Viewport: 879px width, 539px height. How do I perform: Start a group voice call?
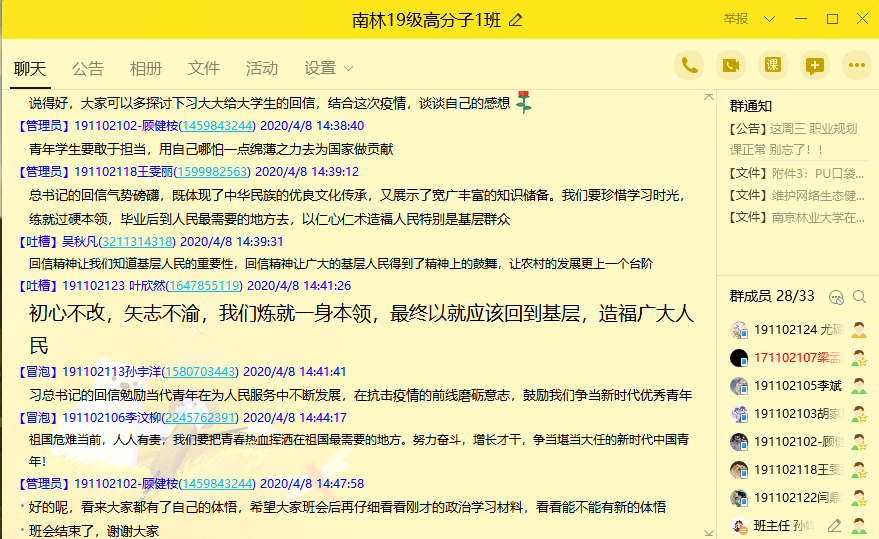(689, 66)
